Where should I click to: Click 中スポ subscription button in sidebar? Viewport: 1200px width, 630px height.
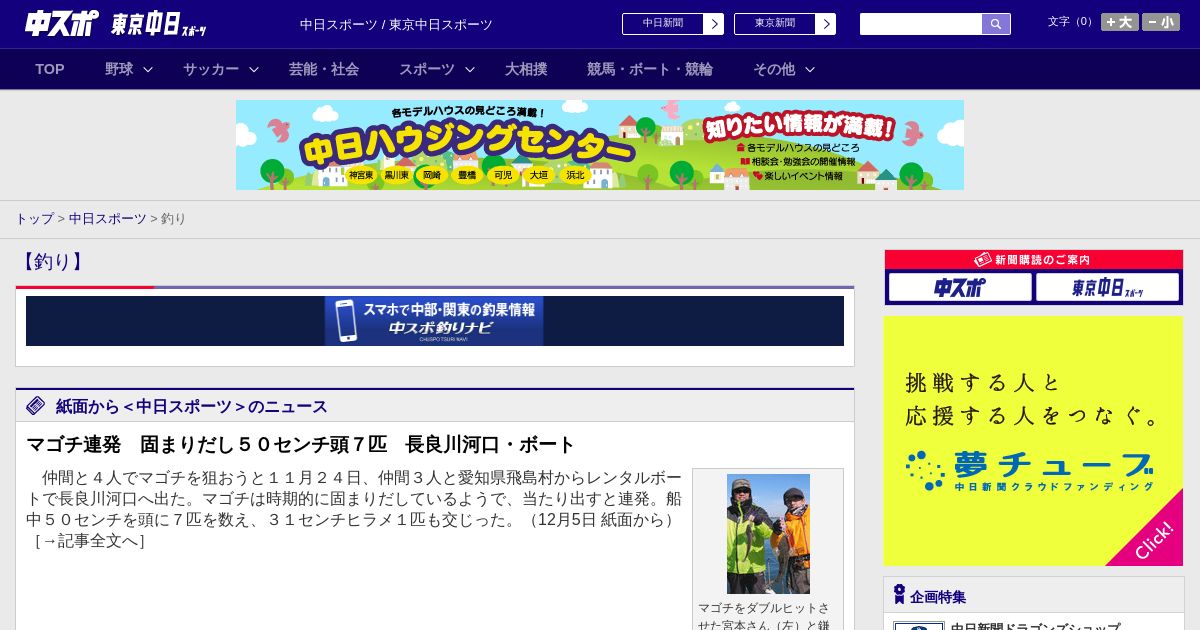[960, 288]
